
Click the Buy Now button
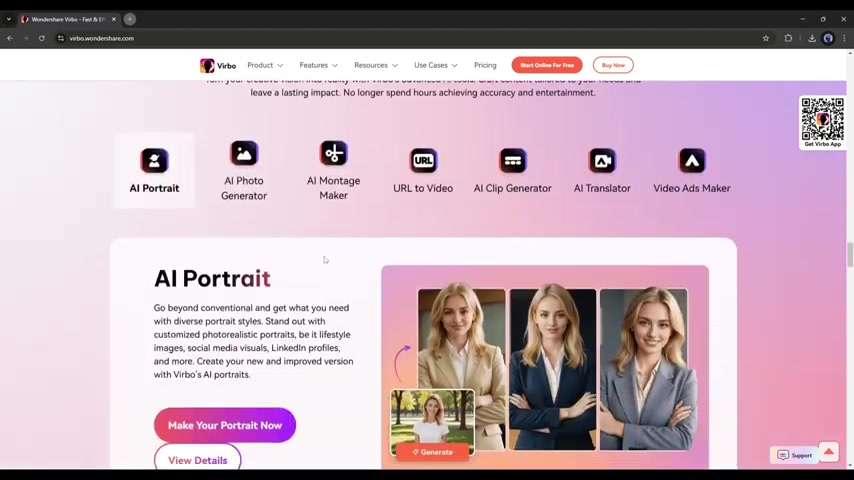(613, 65)
